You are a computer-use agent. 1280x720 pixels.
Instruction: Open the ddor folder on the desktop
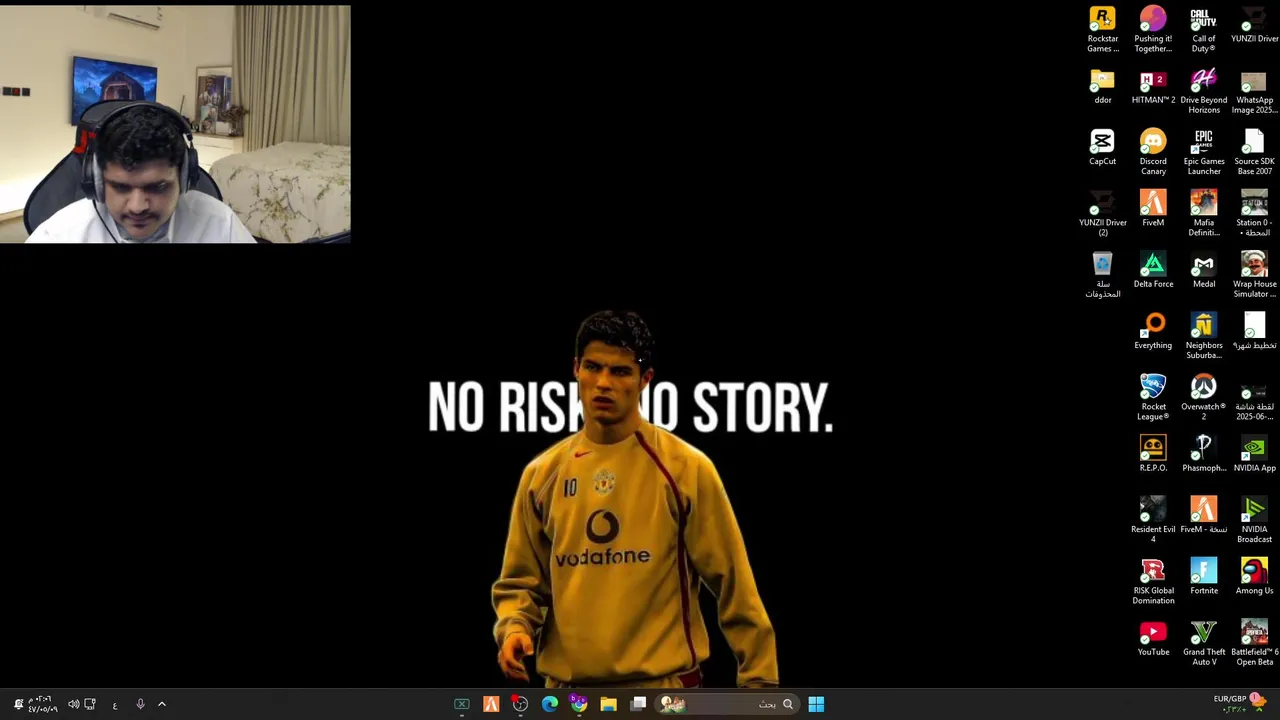click(1102, 87)
